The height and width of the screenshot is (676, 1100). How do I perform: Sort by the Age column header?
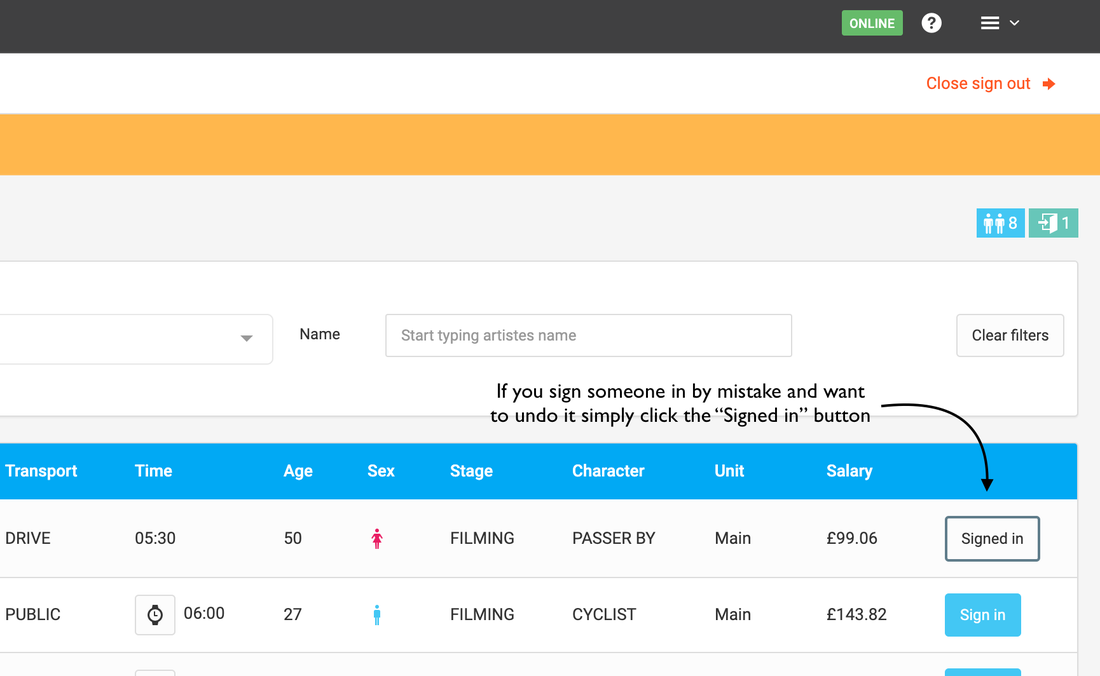coord(298,471)
